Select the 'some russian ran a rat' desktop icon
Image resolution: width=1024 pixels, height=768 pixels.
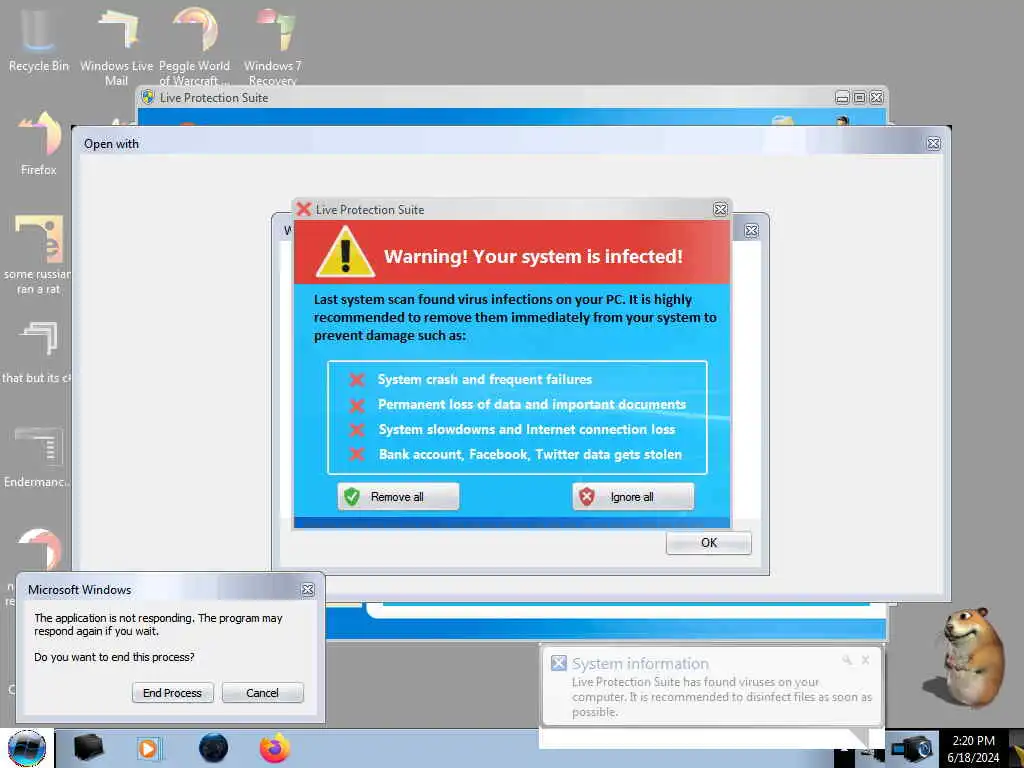[38, 255]
